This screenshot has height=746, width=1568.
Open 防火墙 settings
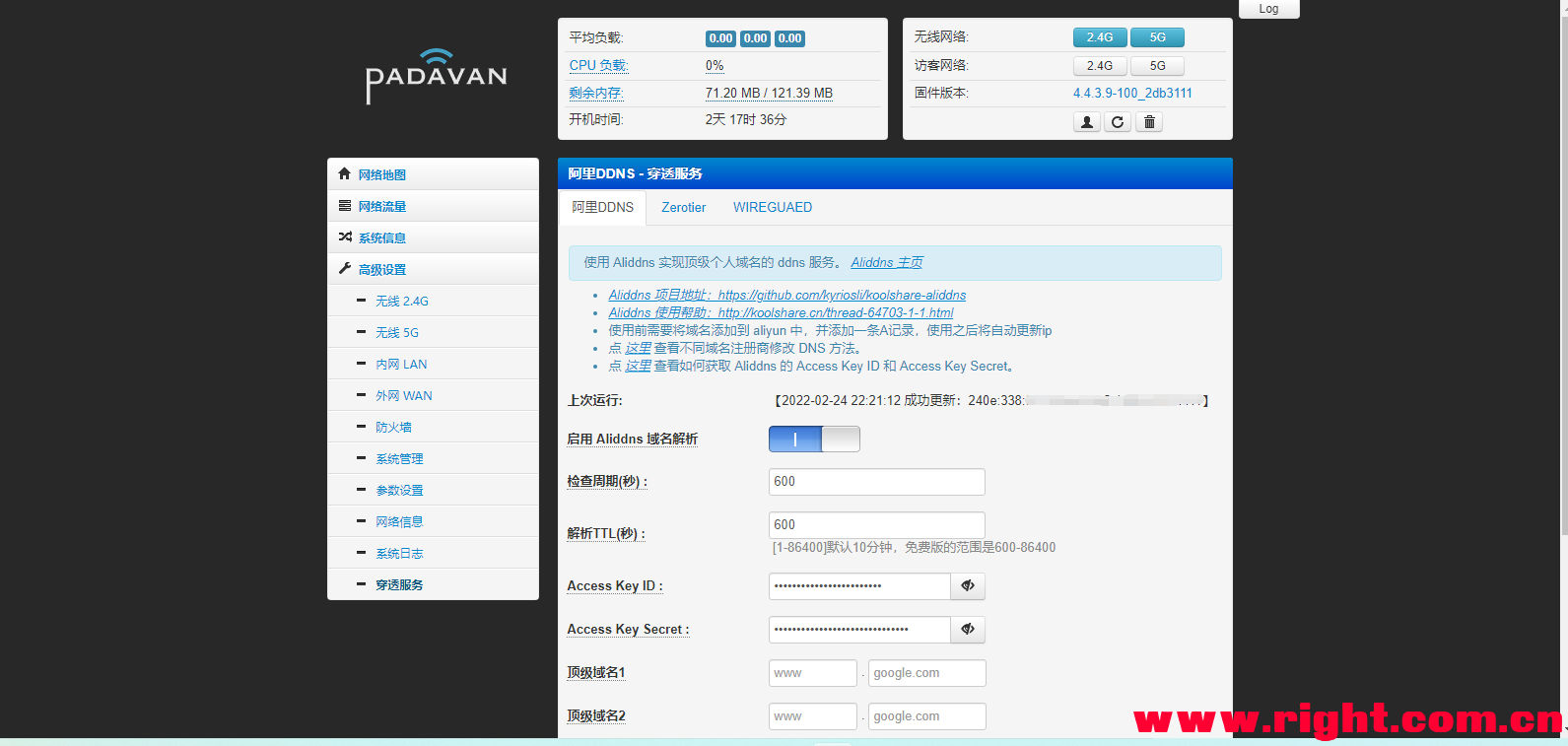(433, 427)
